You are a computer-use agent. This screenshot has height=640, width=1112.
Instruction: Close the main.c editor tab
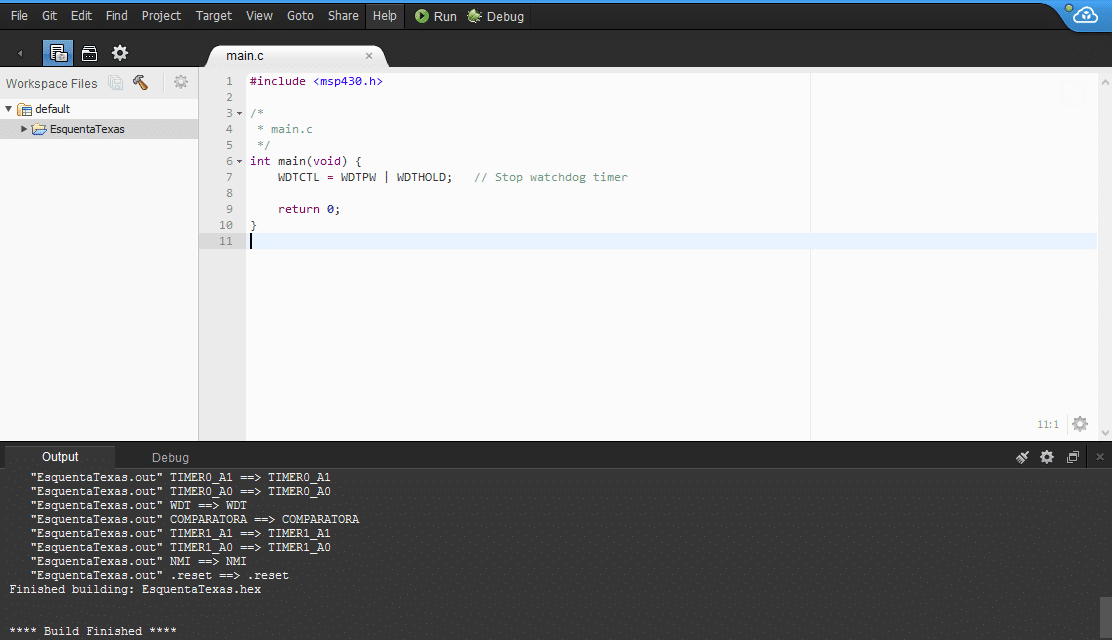(369, 56)
